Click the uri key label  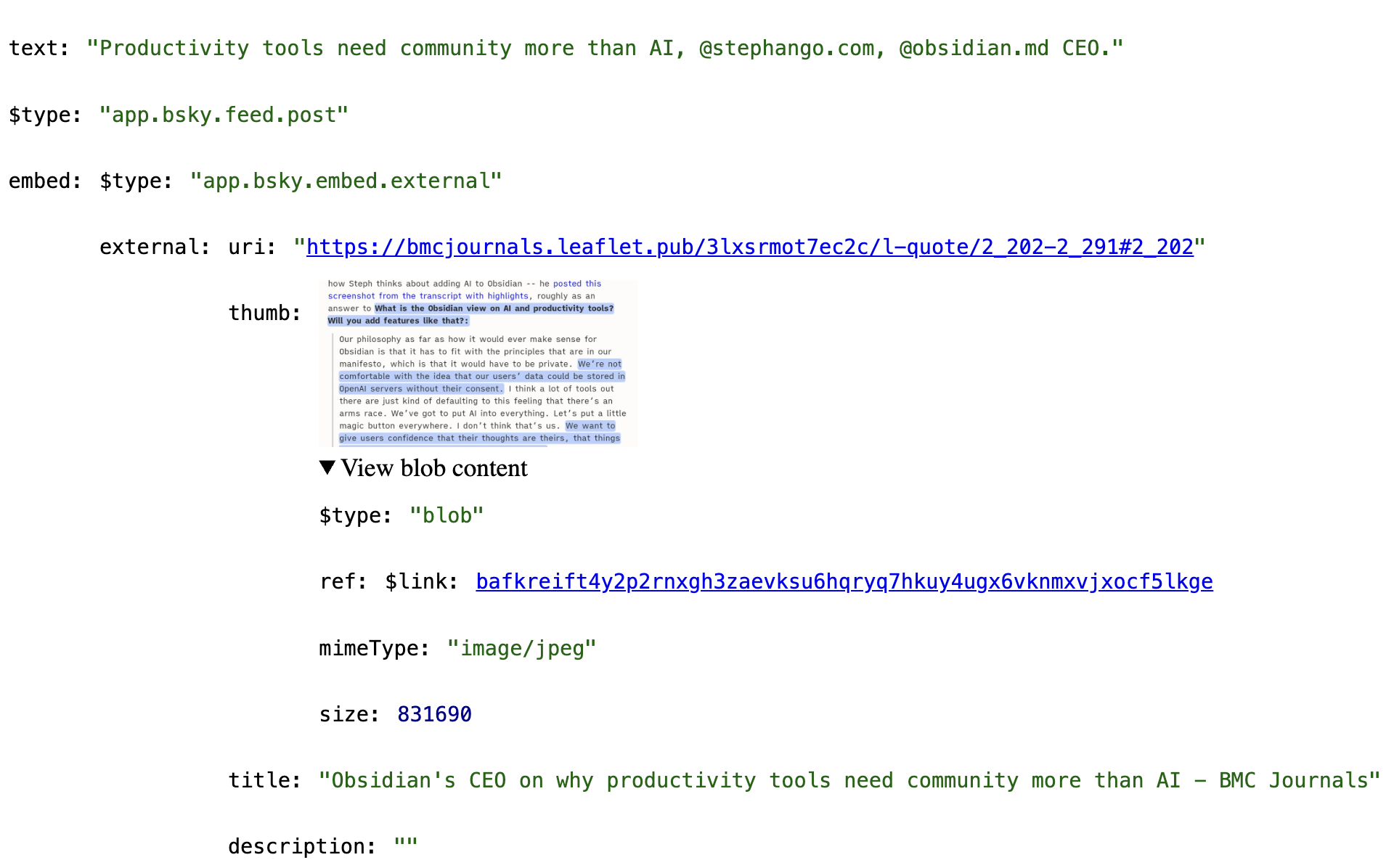tap(252, 247)
